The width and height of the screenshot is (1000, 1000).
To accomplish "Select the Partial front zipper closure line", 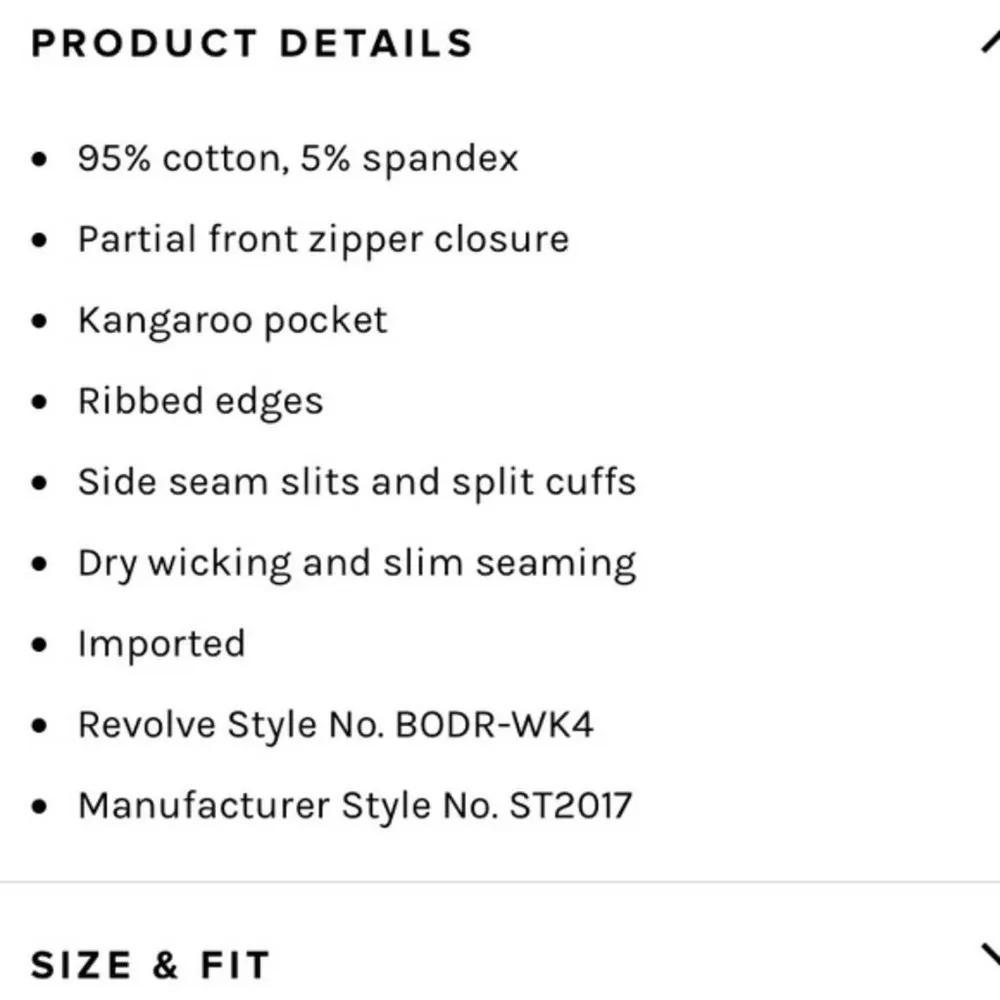I will coord(323,239).
